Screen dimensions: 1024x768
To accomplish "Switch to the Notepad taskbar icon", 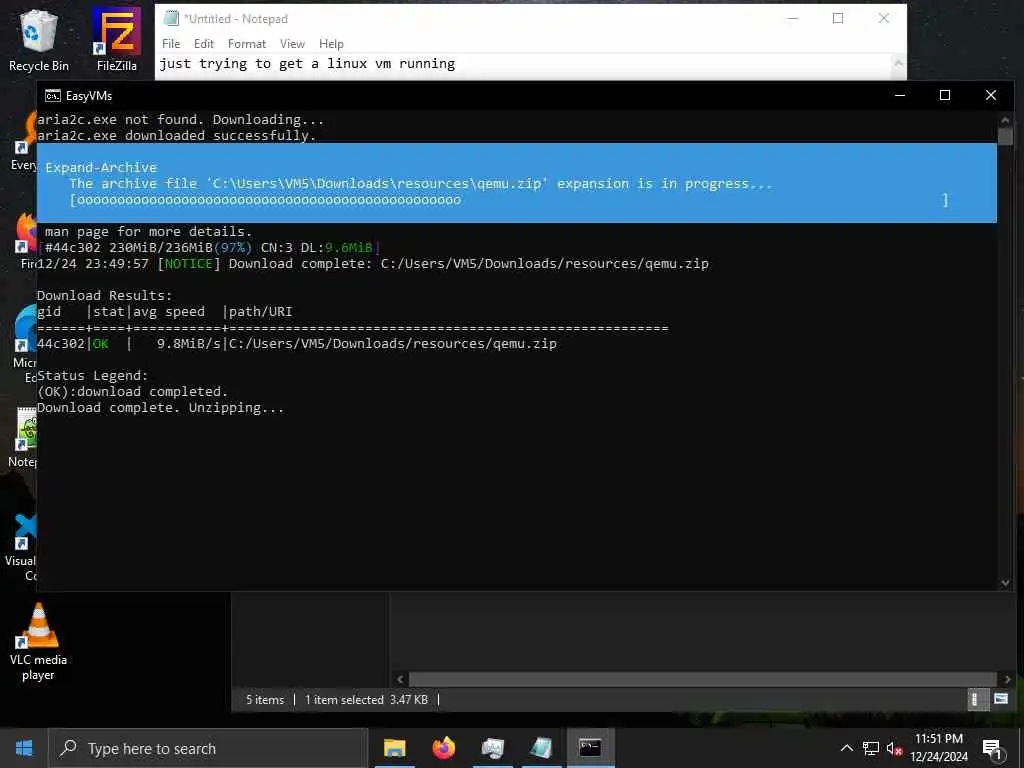I will [x=541, y=748].
